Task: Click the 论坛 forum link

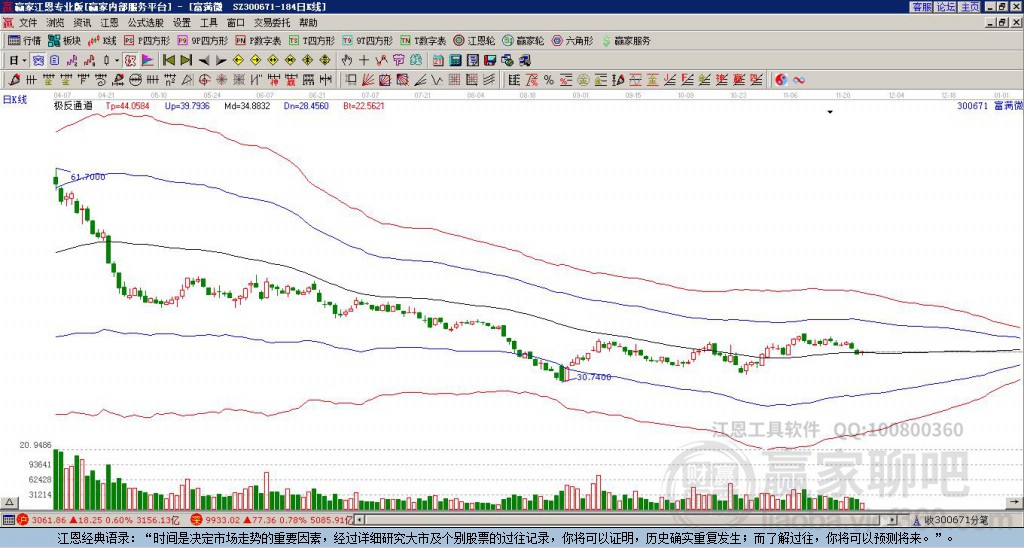Action: [x=945, y=7]
